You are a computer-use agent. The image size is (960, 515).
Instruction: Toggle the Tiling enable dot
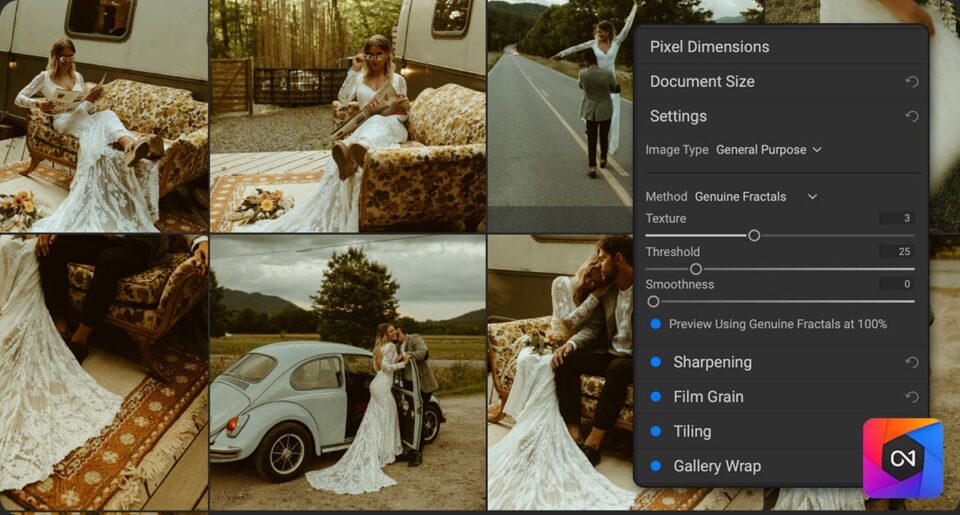pos(656,431)
